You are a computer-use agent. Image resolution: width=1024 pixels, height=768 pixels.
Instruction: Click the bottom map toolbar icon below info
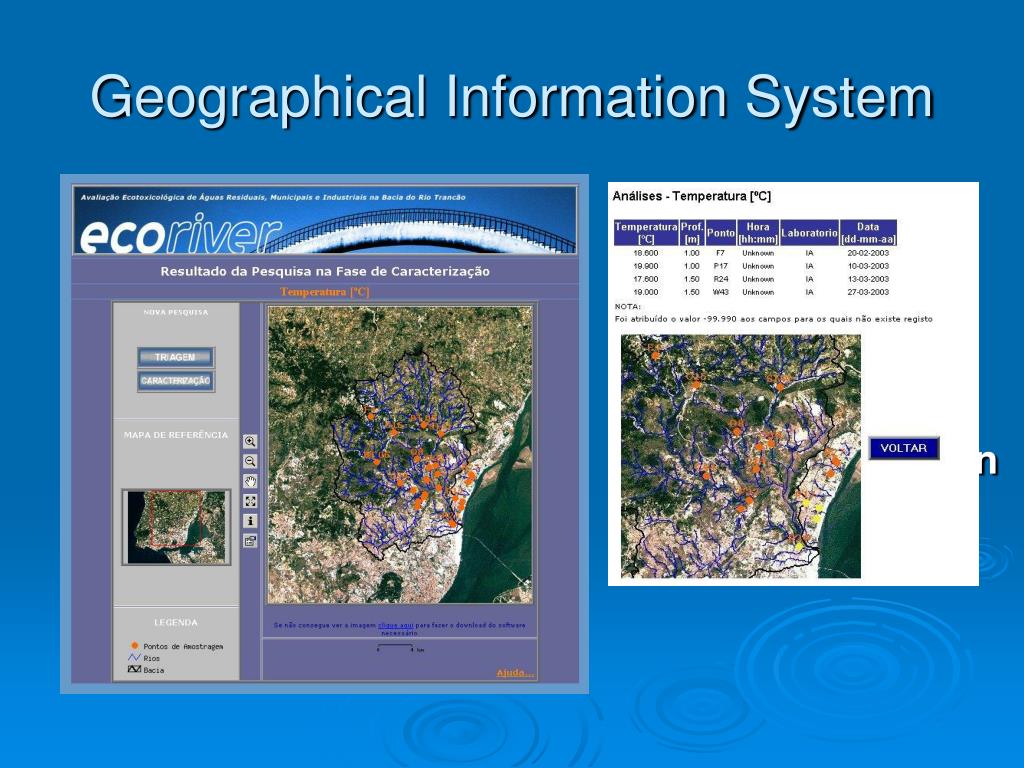pos(250,541)
